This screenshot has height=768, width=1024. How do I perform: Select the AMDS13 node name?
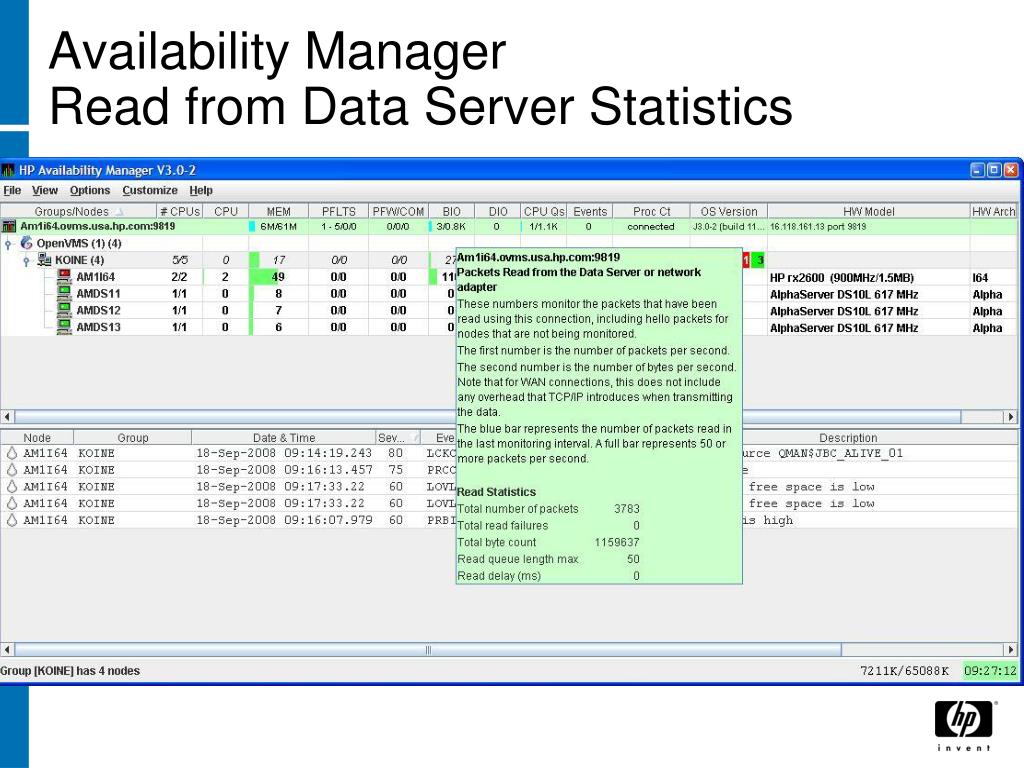tap(98, 327)
